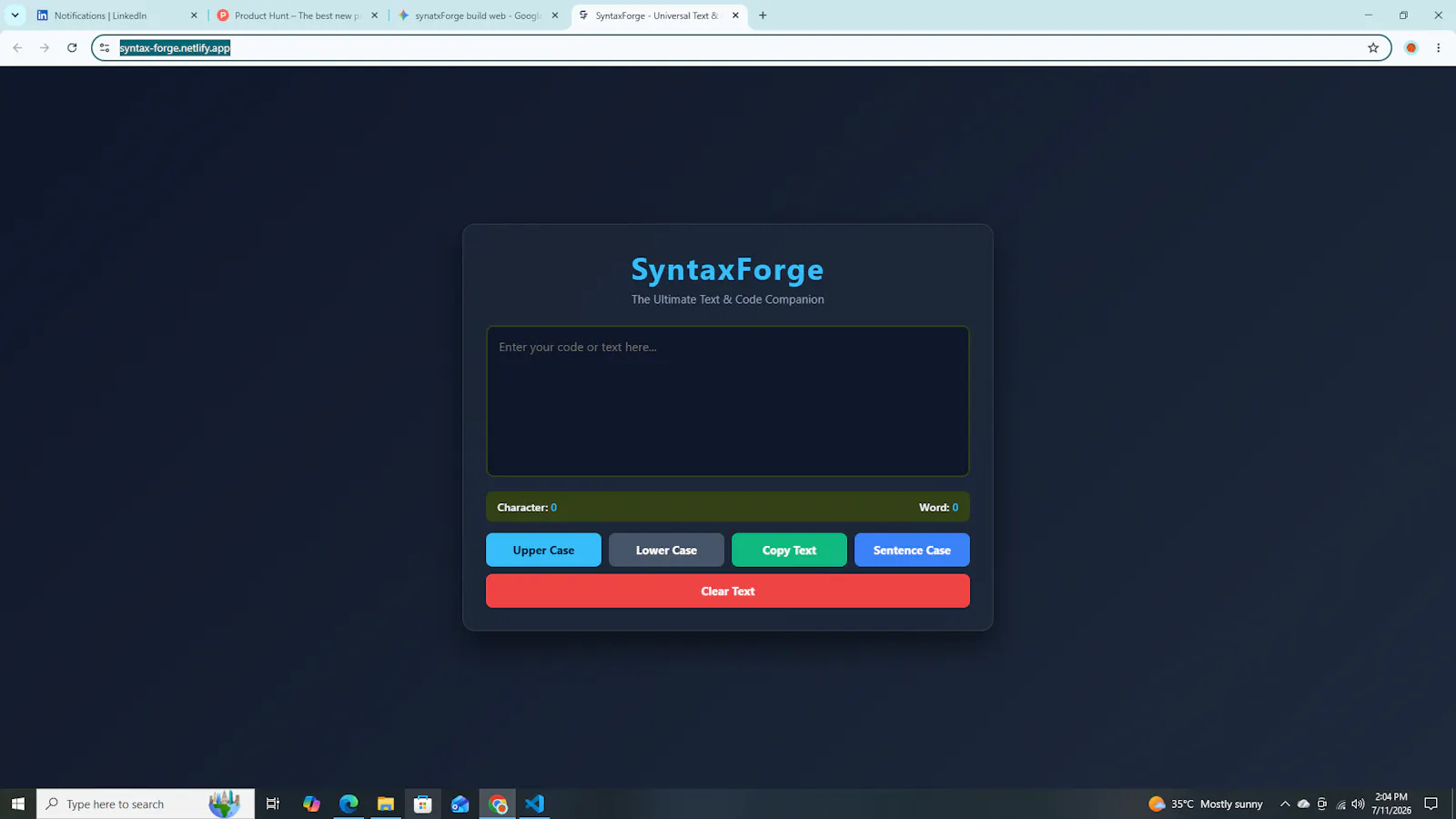Close the synatxForge Google tab
The image size is (1456, 819).
[x=555, y=15]
